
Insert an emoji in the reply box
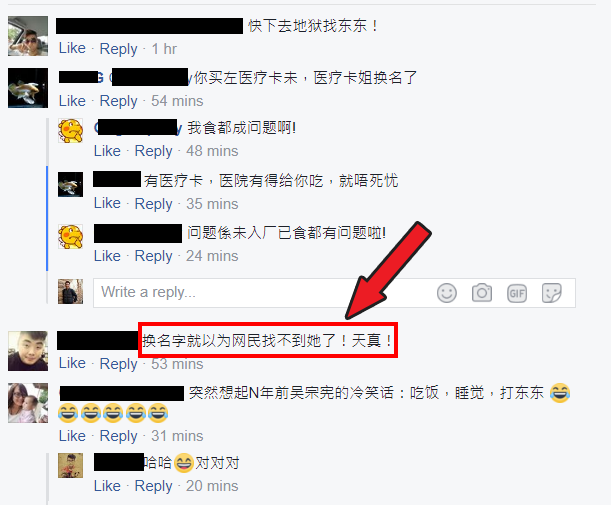[x=447, y=293]
